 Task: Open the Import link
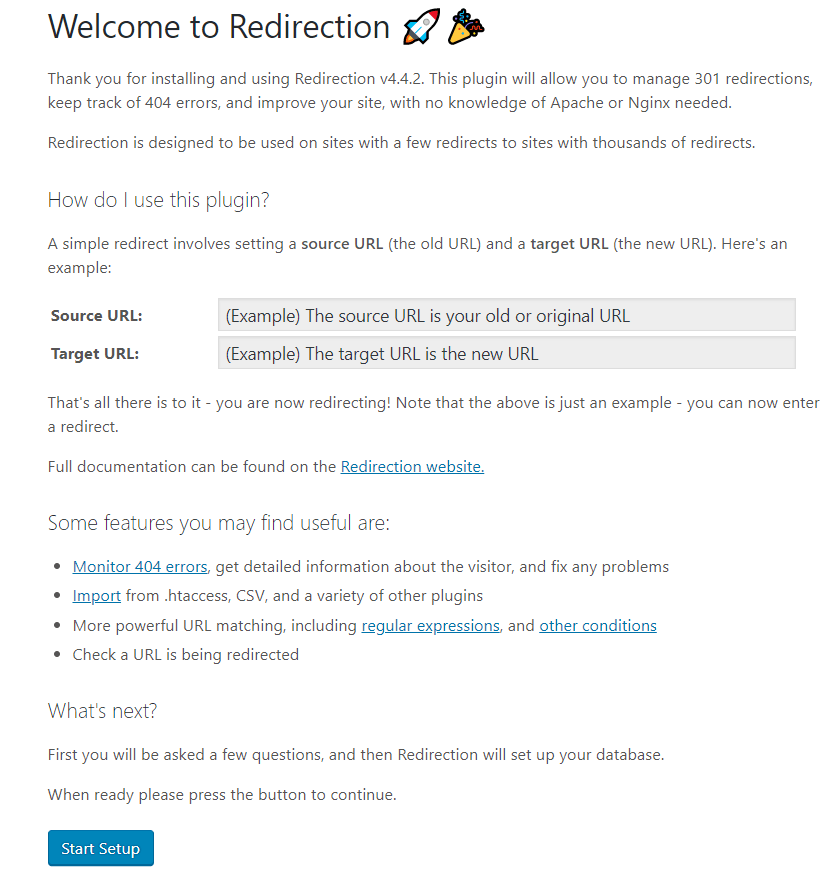pos(97,595)
